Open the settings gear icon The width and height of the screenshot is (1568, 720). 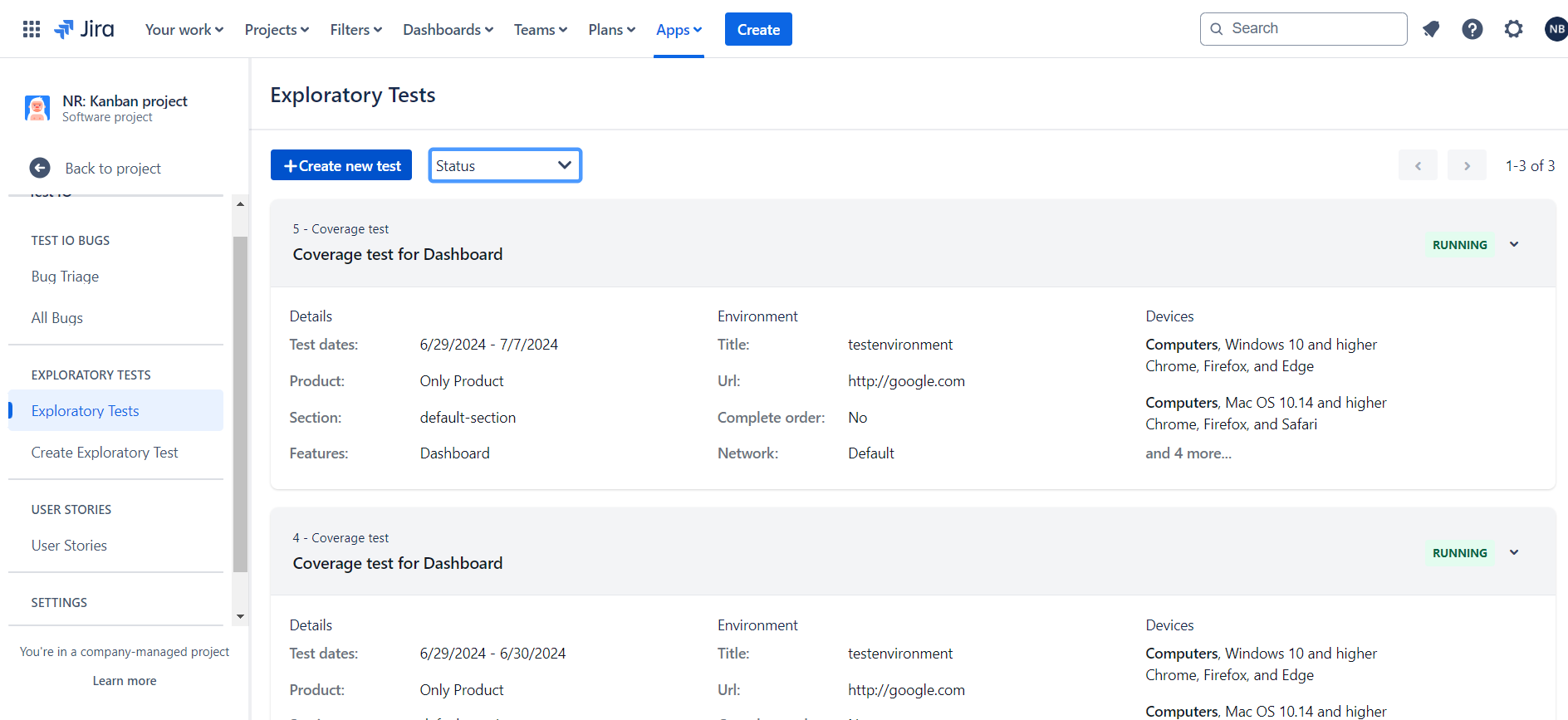pyautogui.click(x=1514, y=29)
